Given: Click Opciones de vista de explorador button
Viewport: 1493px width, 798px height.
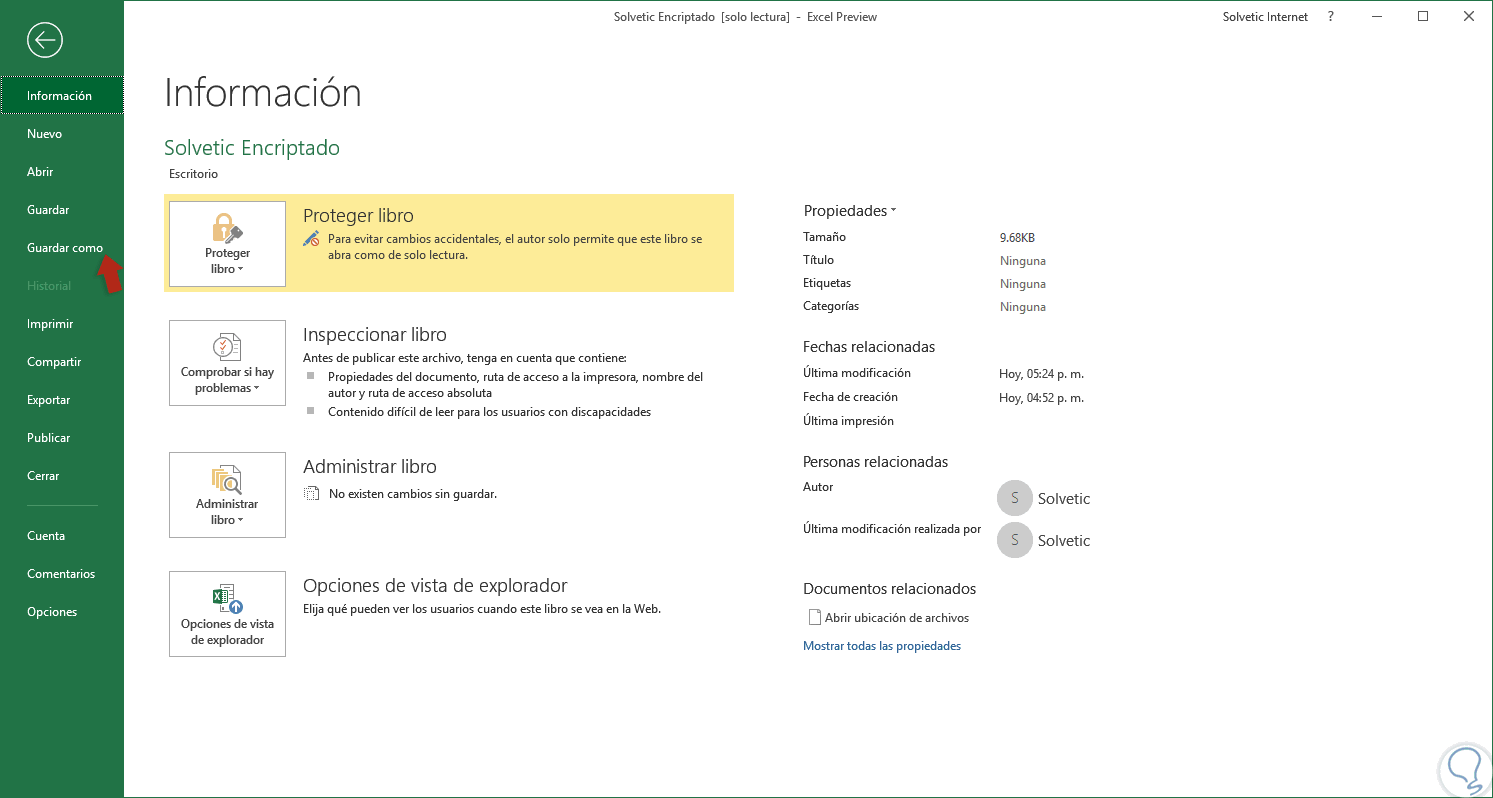Looking at the screenshot, I should coord(227,614).
